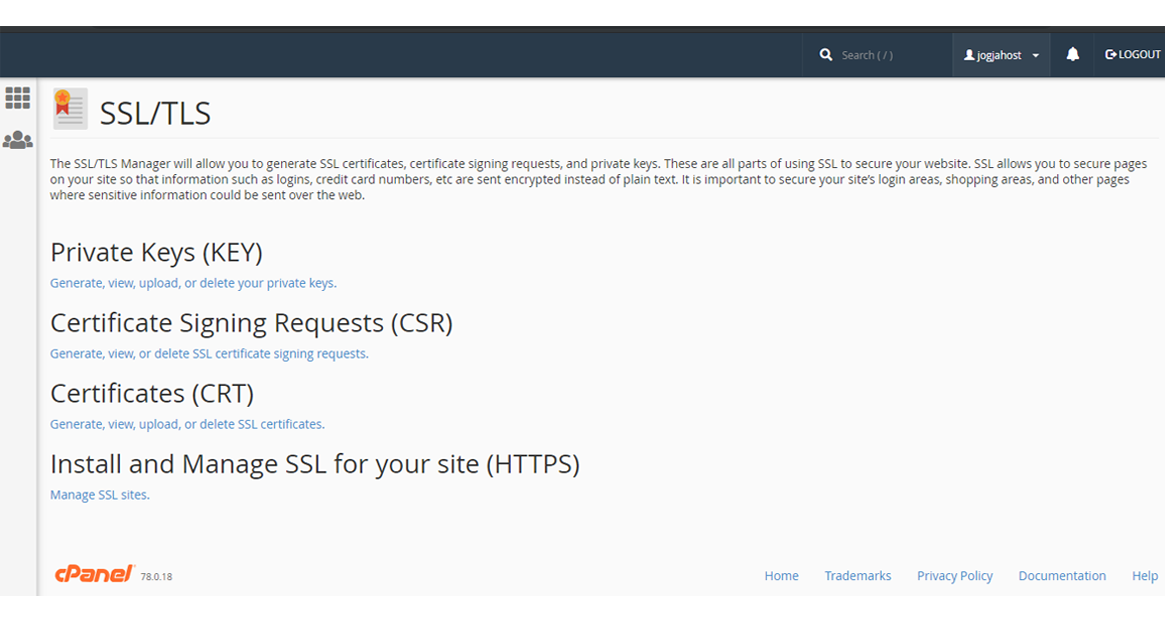Show notifications via the bell icon

coord(1072,55)
